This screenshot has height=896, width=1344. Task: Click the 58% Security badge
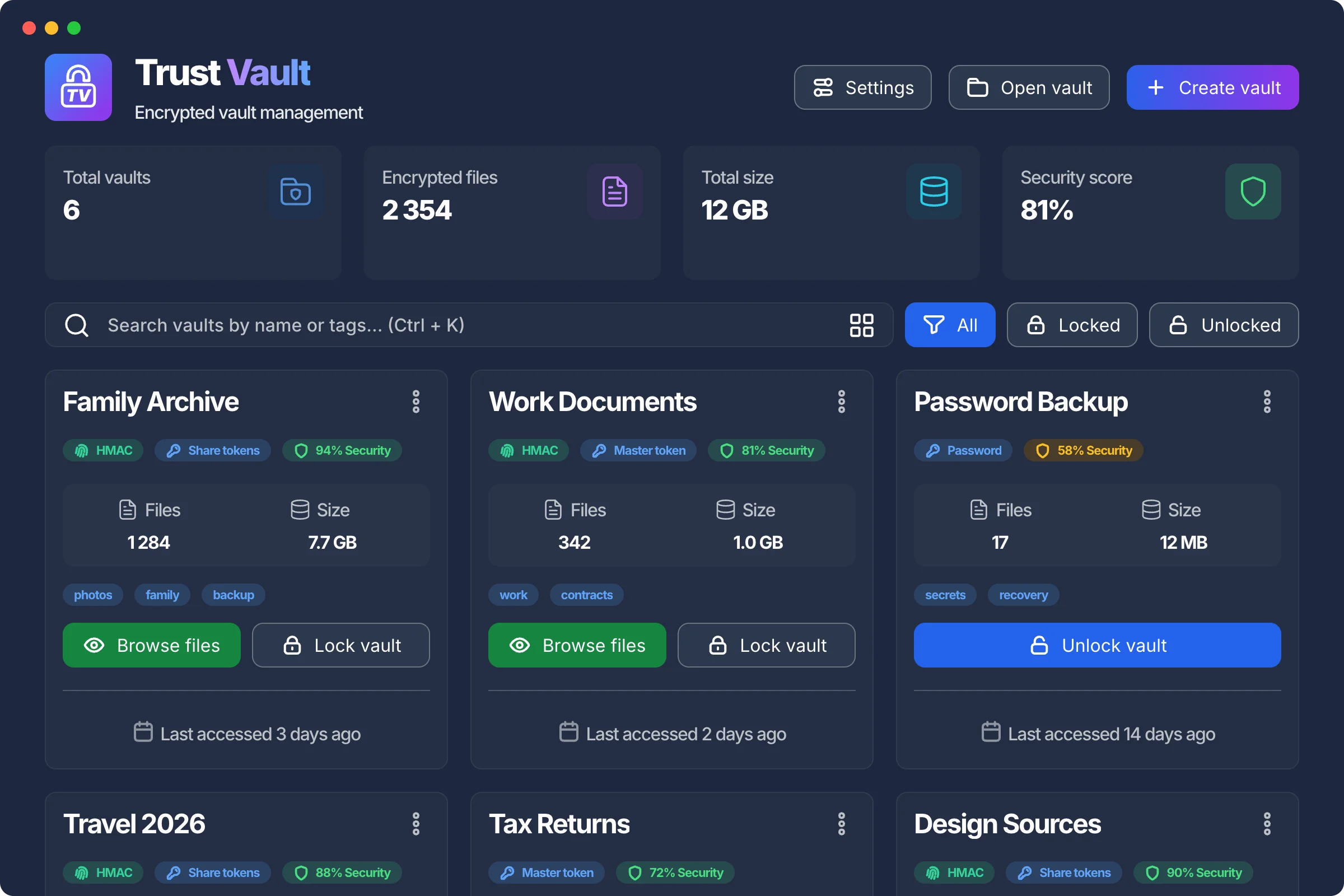click(1084, 451)
